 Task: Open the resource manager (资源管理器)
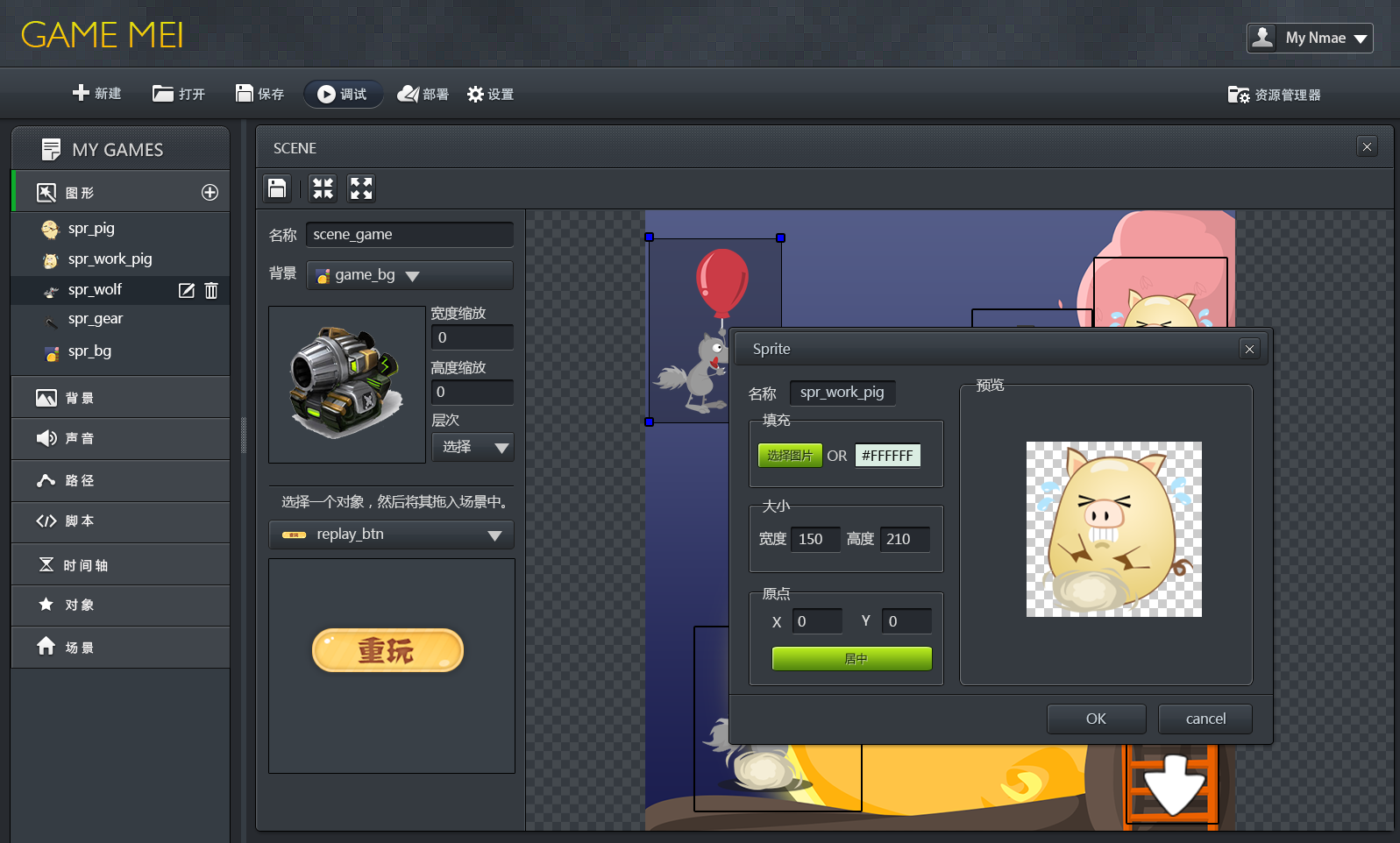click(1275, 95)
